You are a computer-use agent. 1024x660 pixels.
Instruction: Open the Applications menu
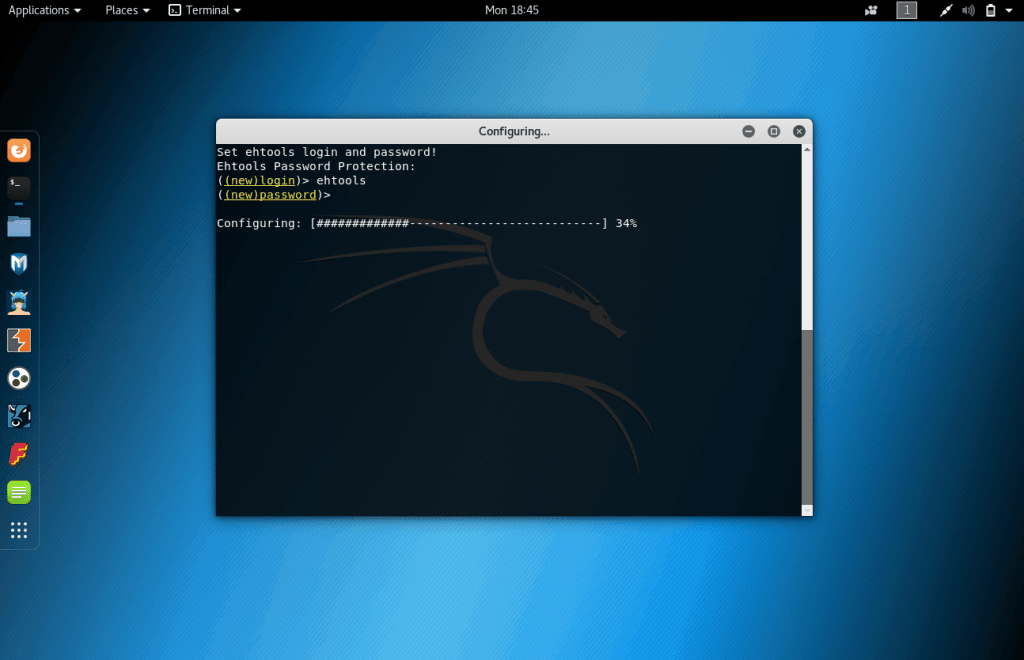[44, 10]
